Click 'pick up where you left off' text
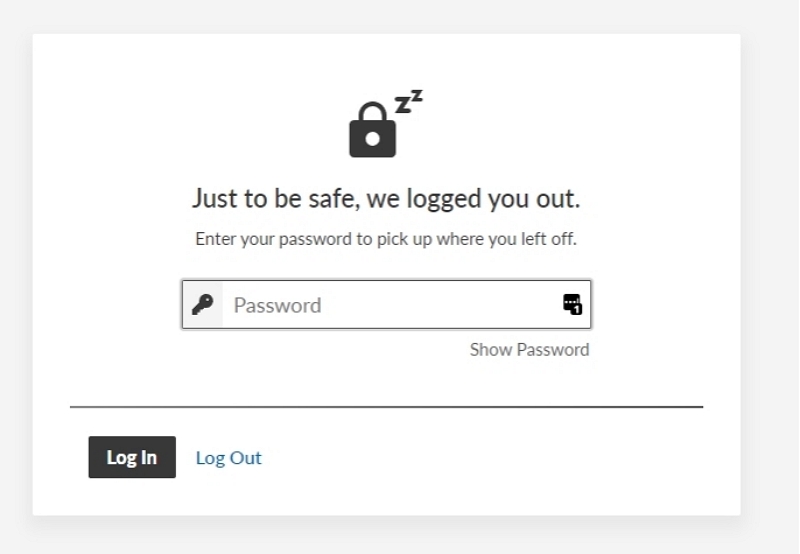This screenshot has height=554, width=800. coord(477,239)
